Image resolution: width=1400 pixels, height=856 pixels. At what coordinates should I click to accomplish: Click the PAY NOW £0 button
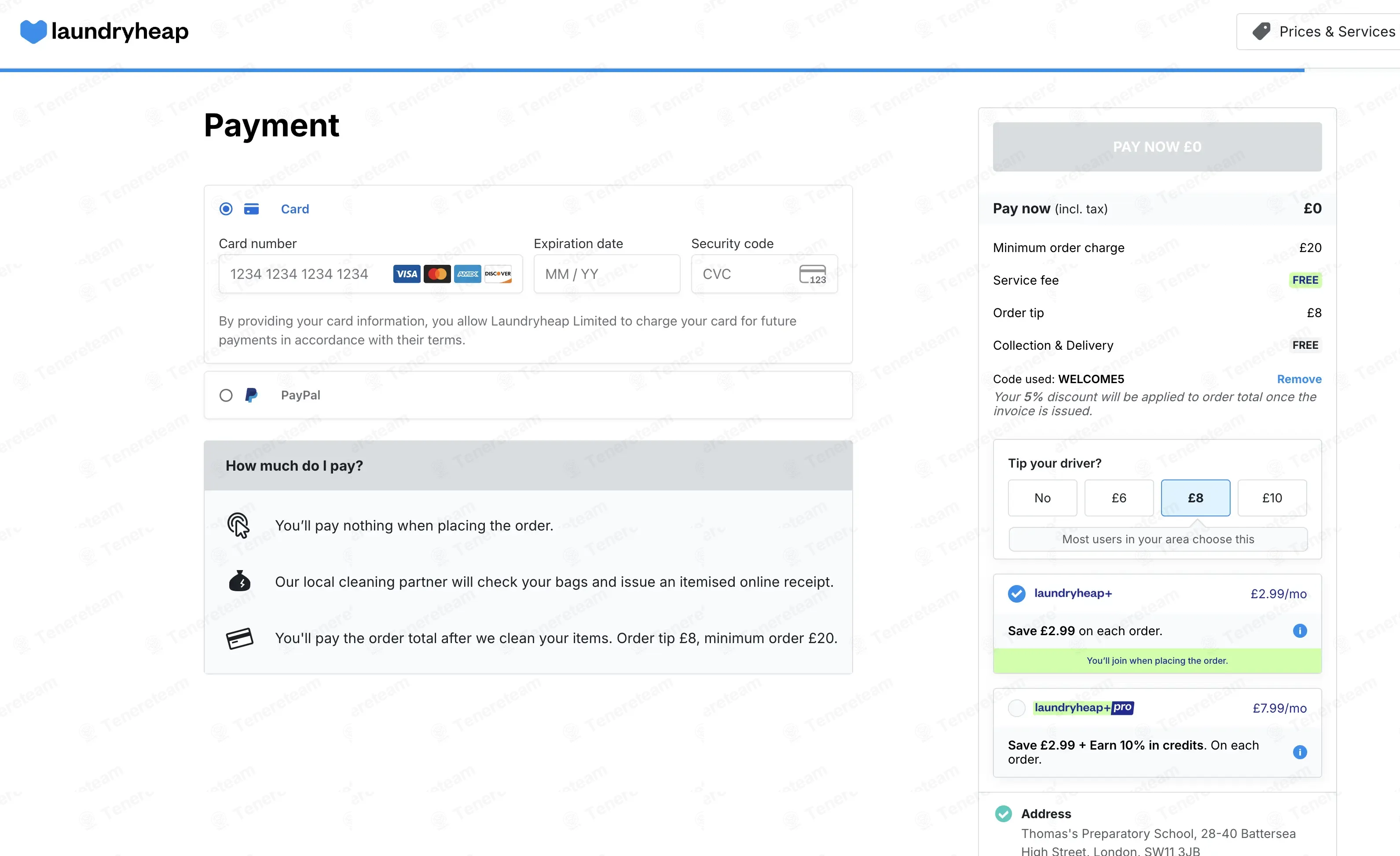(x=1157, y=146)
